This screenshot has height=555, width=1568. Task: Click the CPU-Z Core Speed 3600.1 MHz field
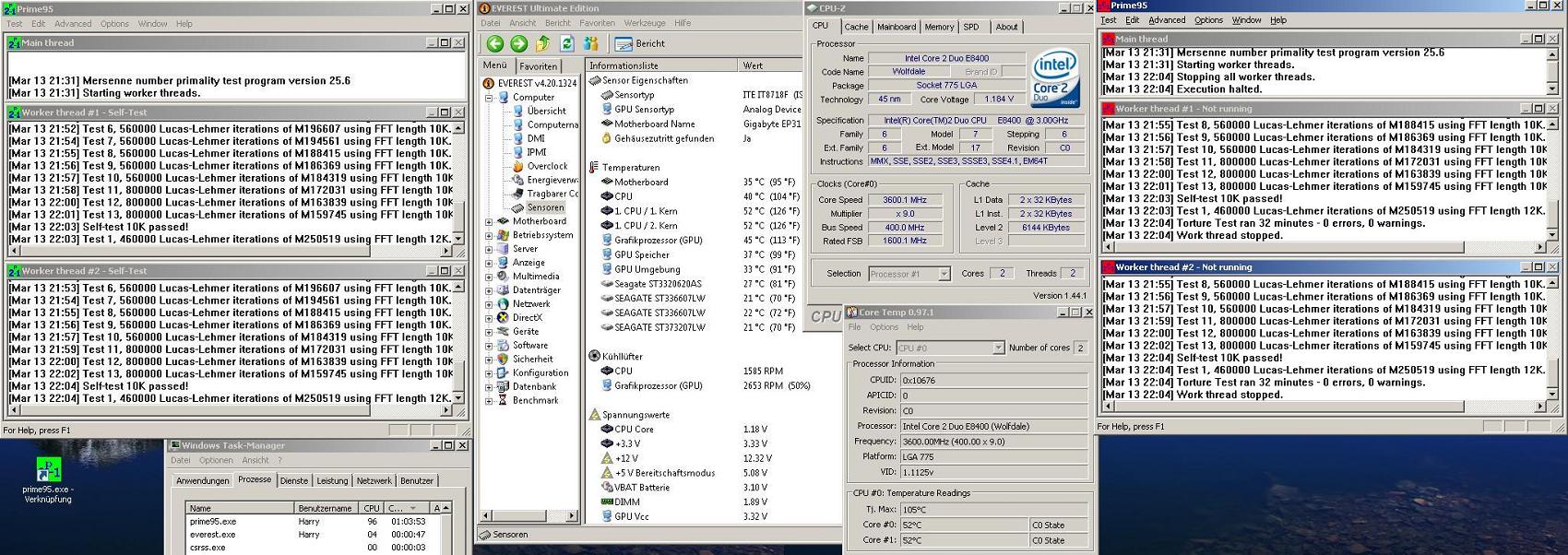(905, 199)
